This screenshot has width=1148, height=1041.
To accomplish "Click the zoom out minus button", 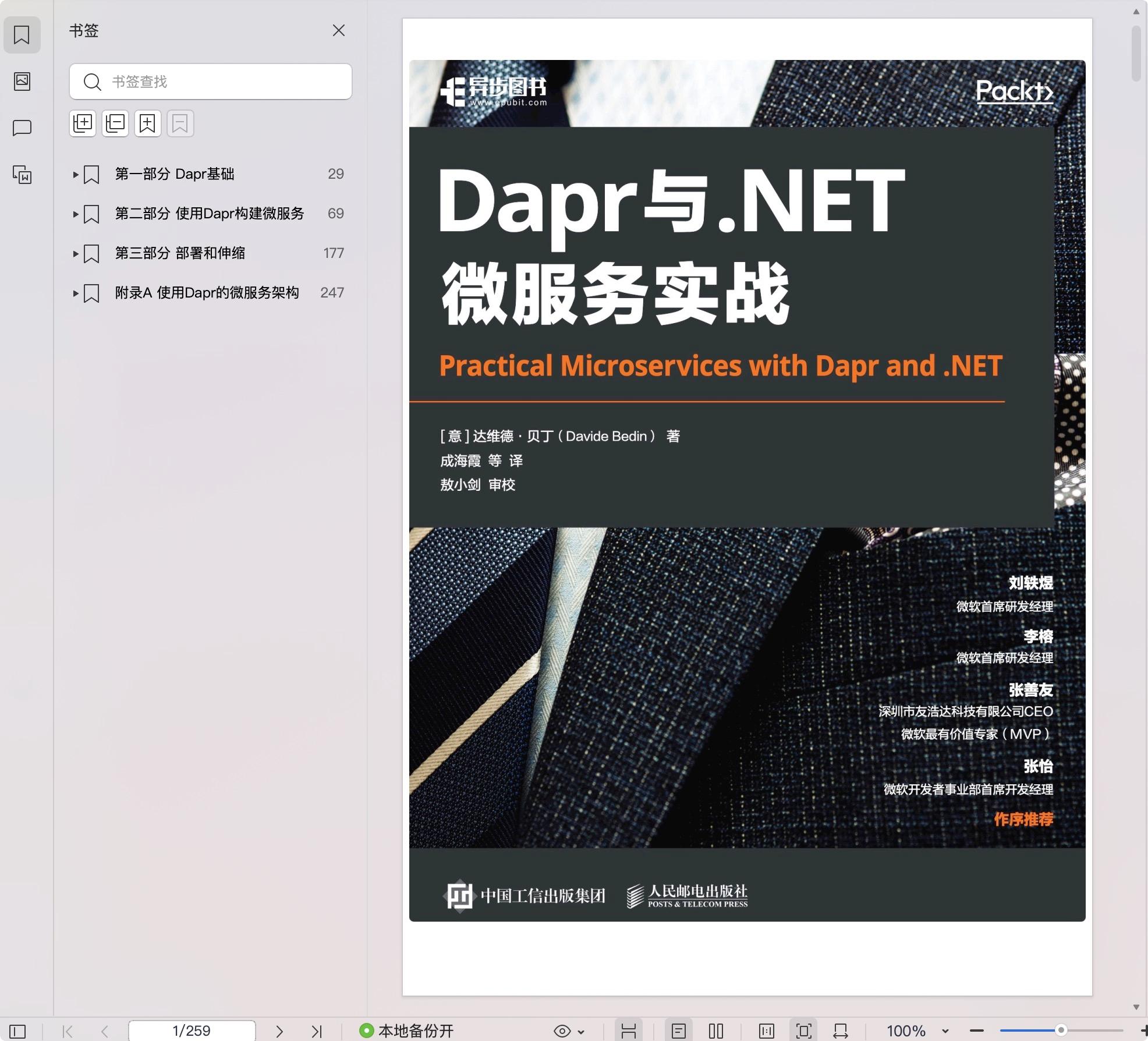I will pyautogui.click(x=977, y=1031).
